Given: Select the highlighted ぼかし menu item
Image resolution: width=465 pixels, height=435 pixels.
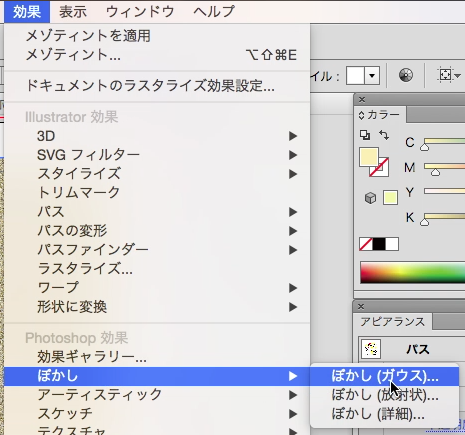Looking at the screenshot, I should pos(157,376).
